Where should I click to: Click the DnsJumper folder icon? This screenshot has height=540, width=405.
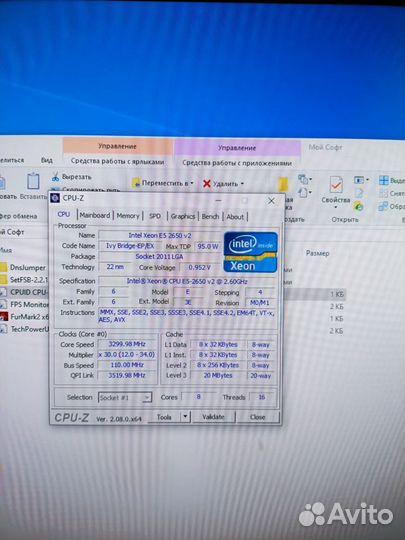3,267
